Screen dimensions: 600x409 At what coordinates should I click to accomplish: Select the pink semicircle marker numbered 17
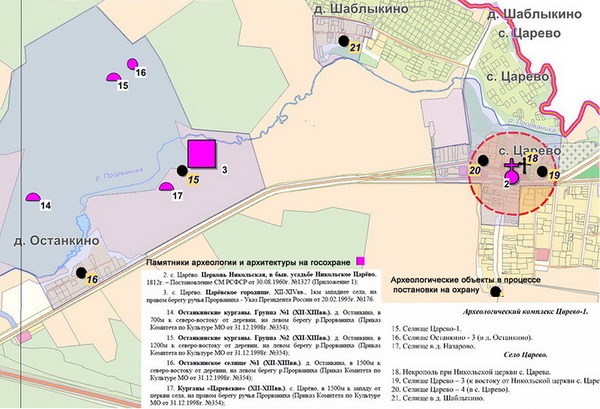(167, 187)
